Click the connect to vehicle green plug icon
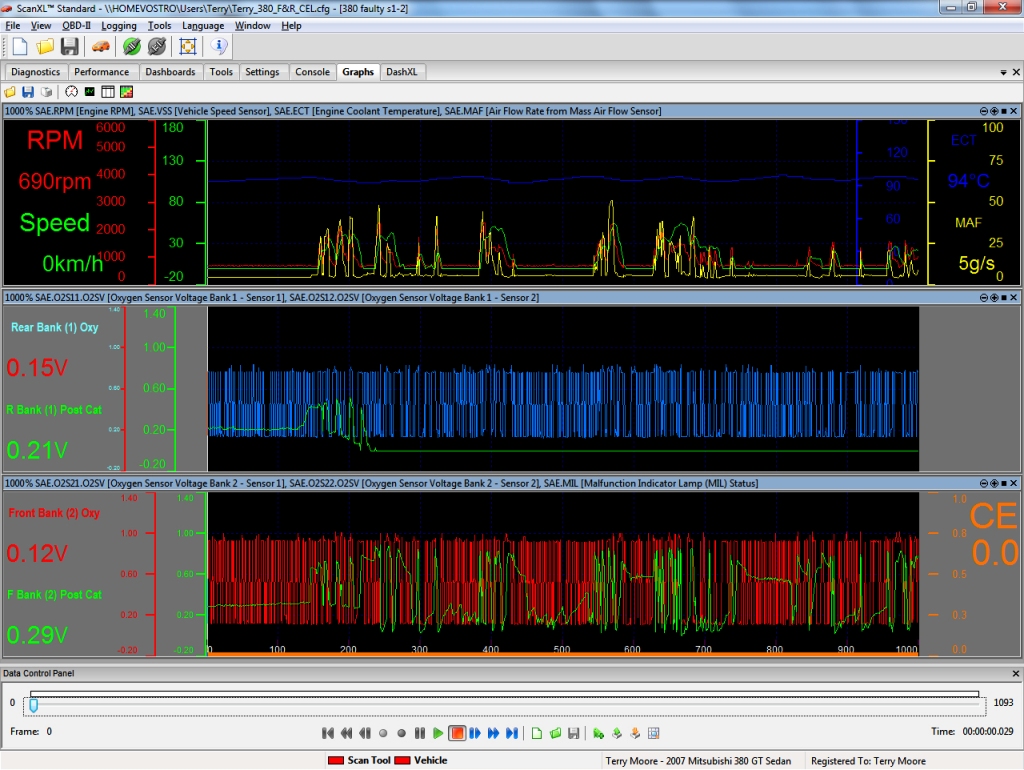The image size is (1024, 770). (131, 46)
